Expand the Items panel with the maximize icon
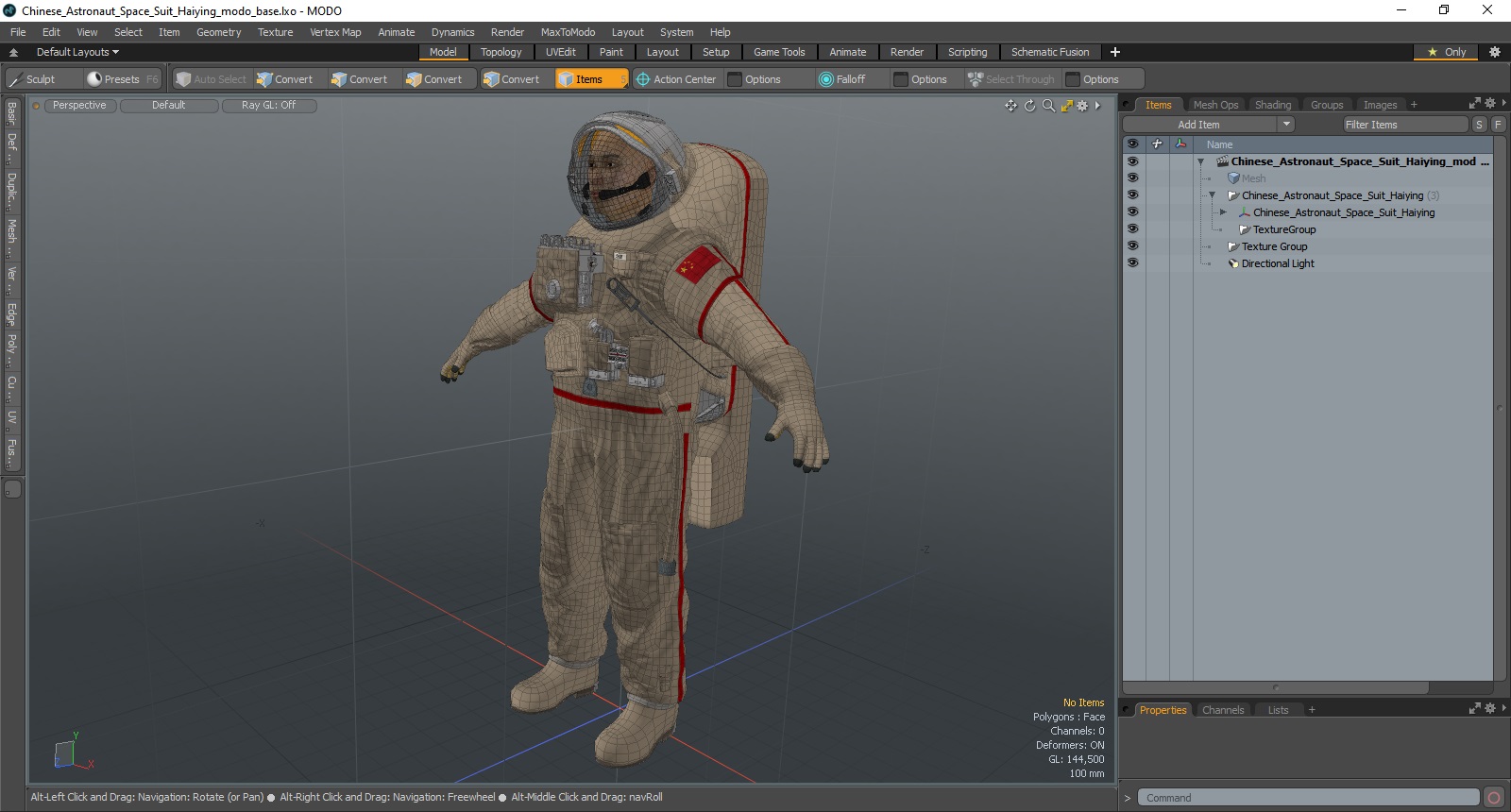Screen dimensions: 1511x812 point(1474,103)
